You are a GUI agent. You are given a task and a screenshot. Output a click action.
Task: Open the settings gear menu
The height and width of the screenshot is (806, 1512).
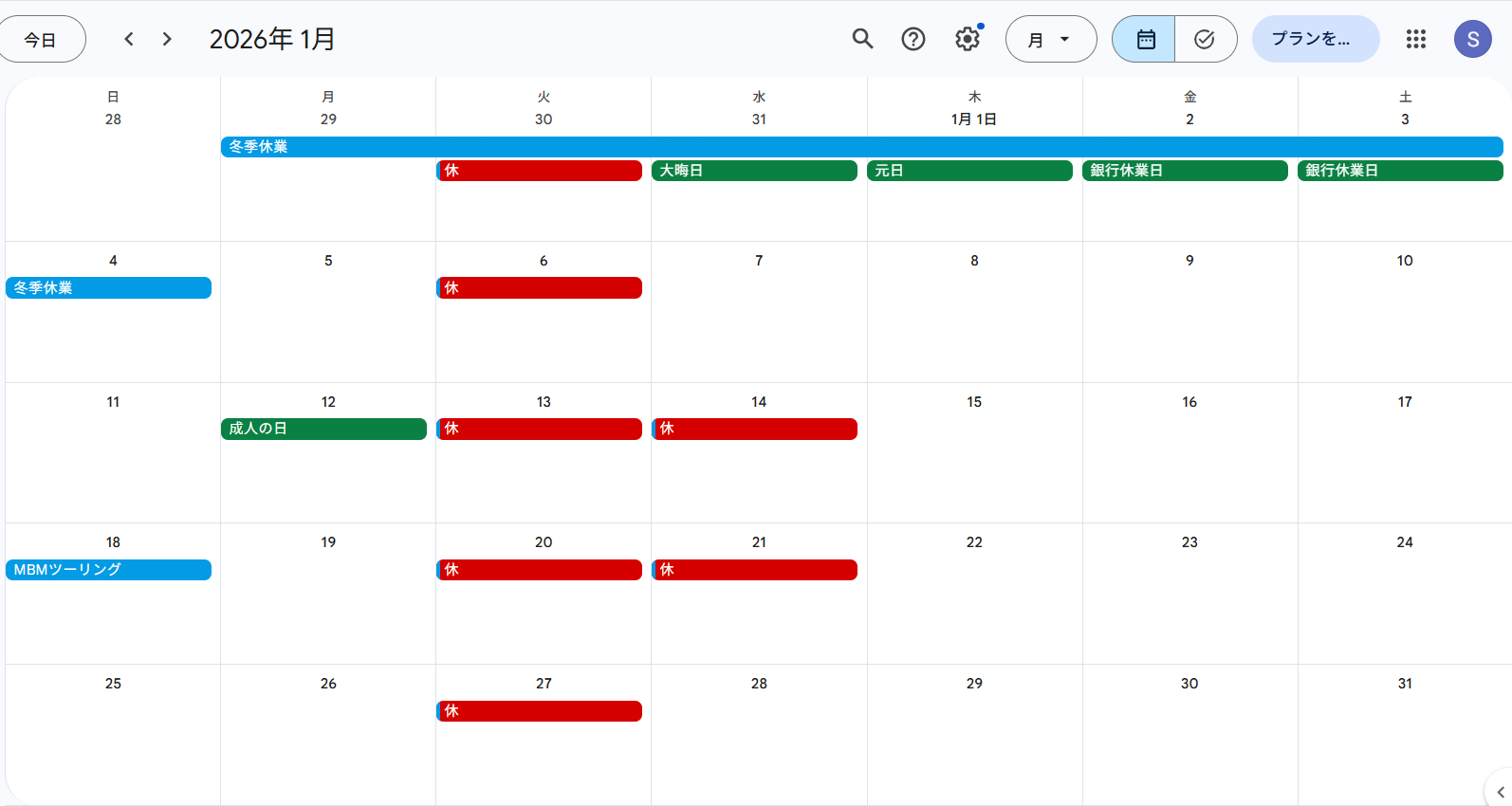pos(967,39)
